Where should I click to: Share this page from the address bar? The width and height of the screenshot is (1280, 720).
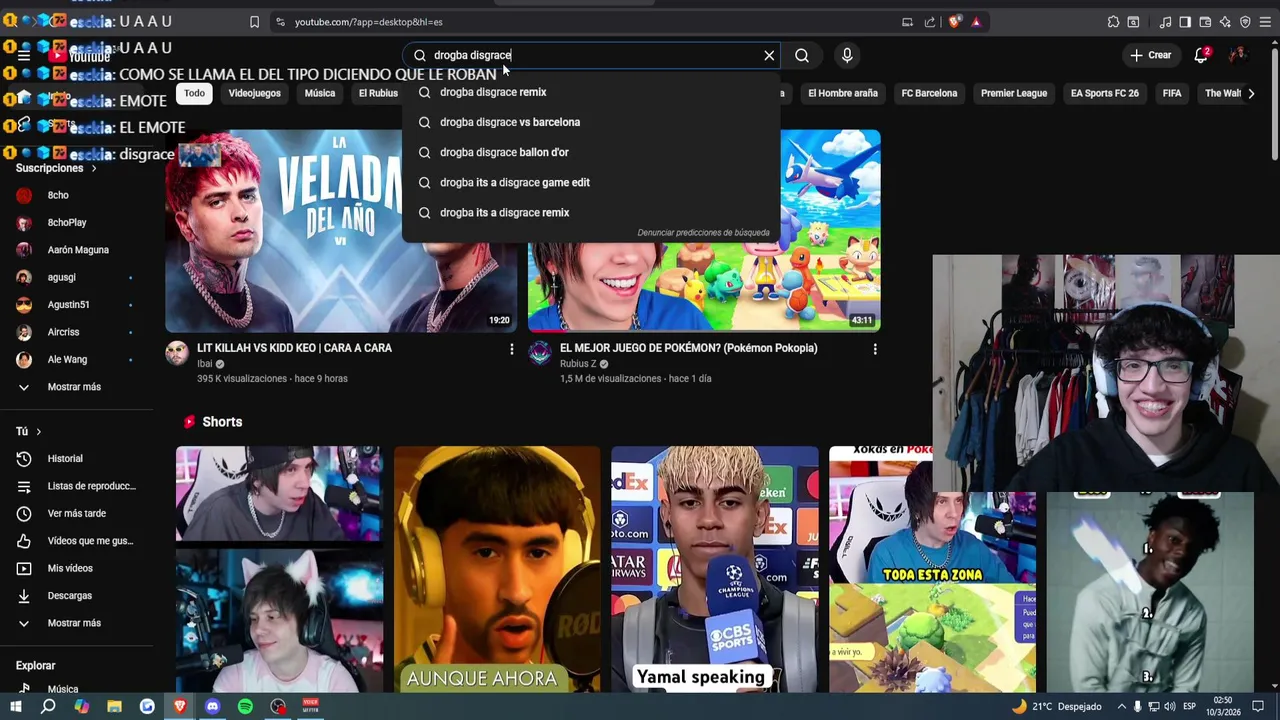(930, 22)
